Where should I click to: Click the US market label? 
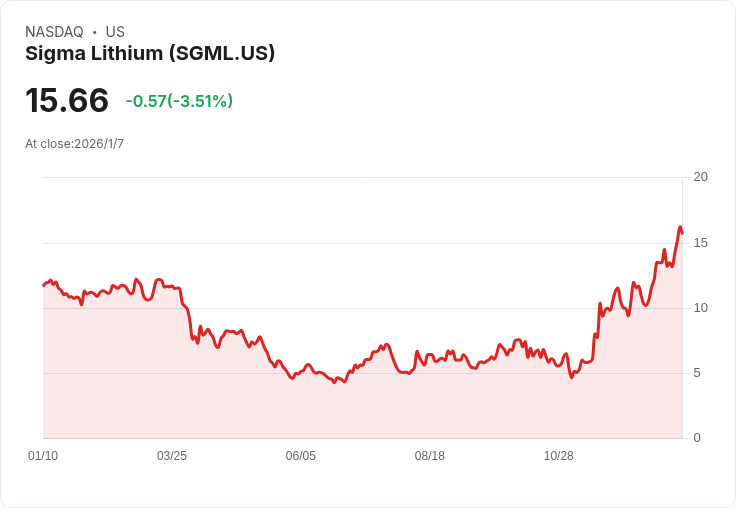pos(115,31)
